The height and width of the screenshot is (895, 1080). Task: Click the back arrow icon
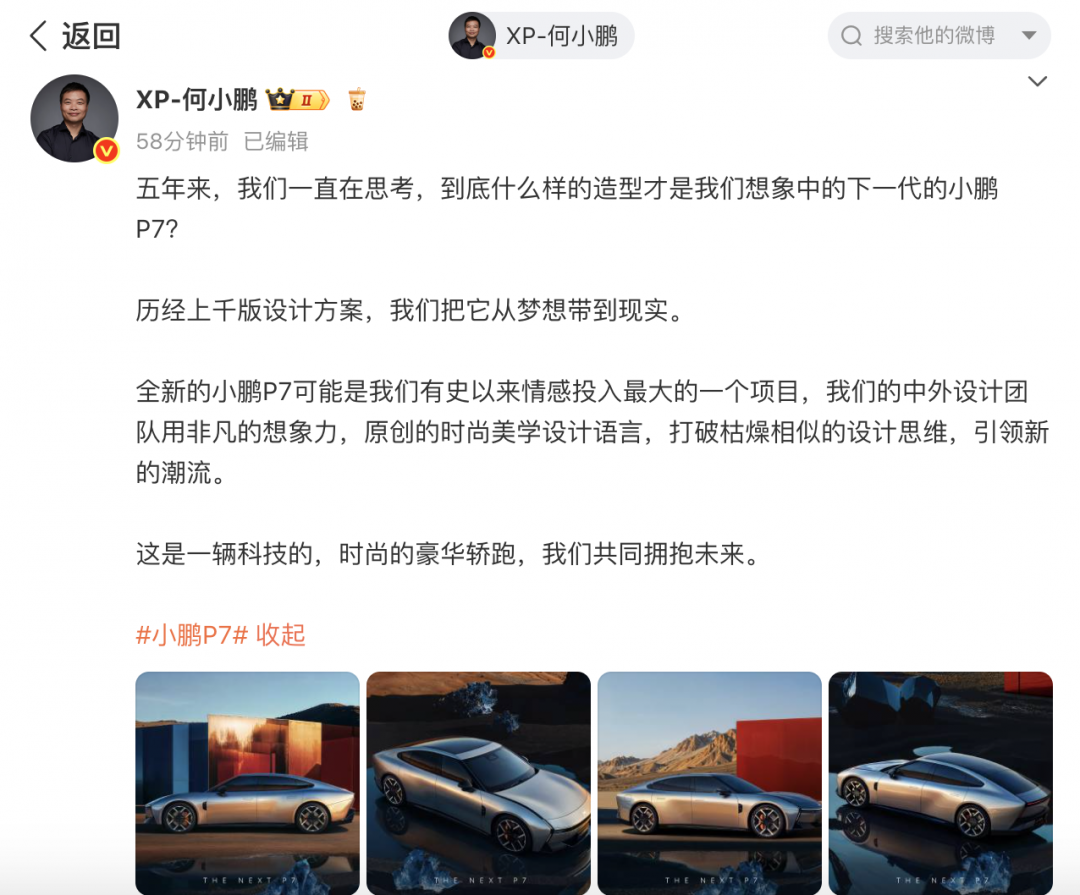(x=39, y=35)
